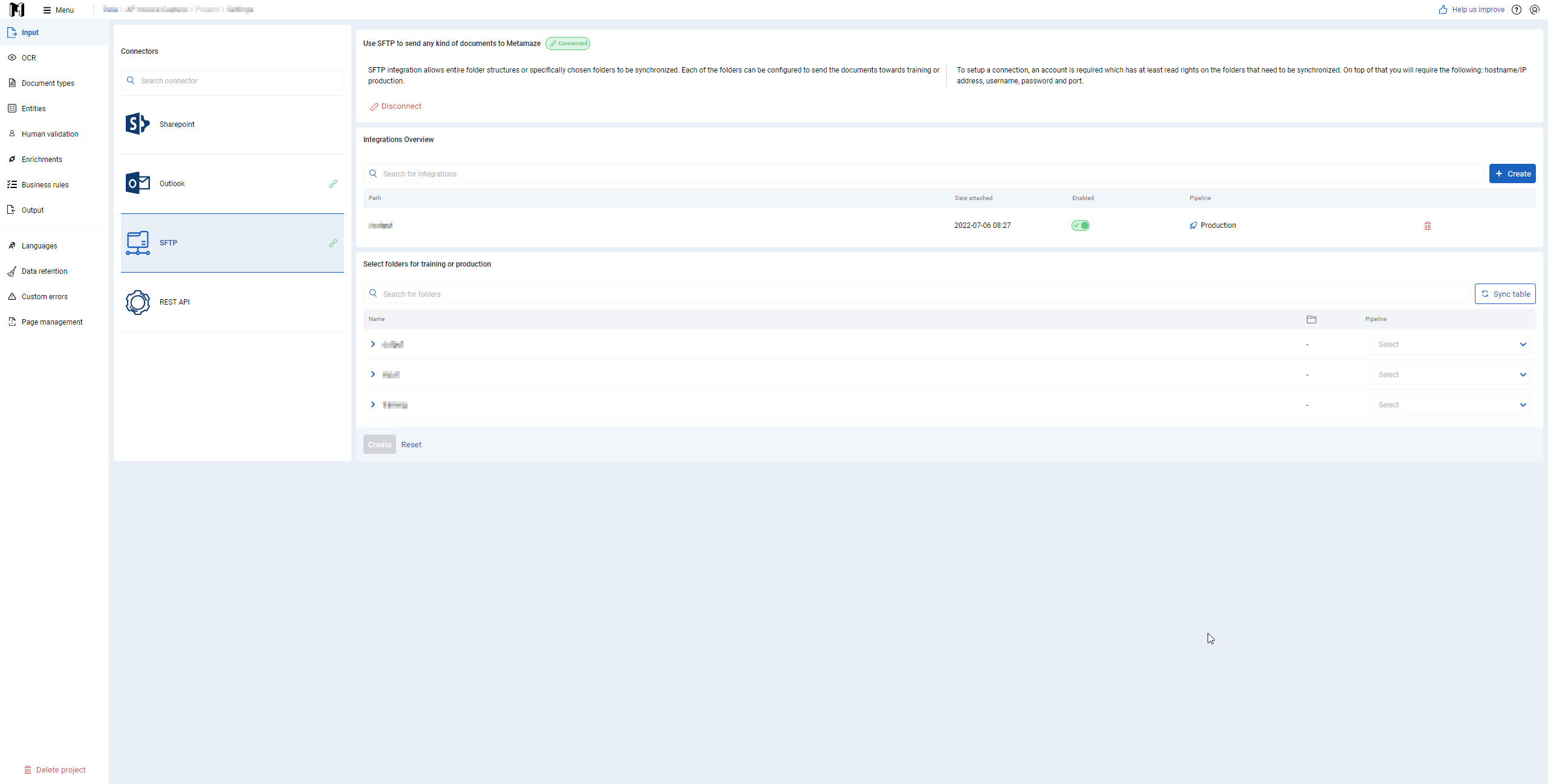The width and height of the screenshot is (1548, 784).
Task: Open first folder's pipeline Select dropdown
Action: [x=1450, y=345]
